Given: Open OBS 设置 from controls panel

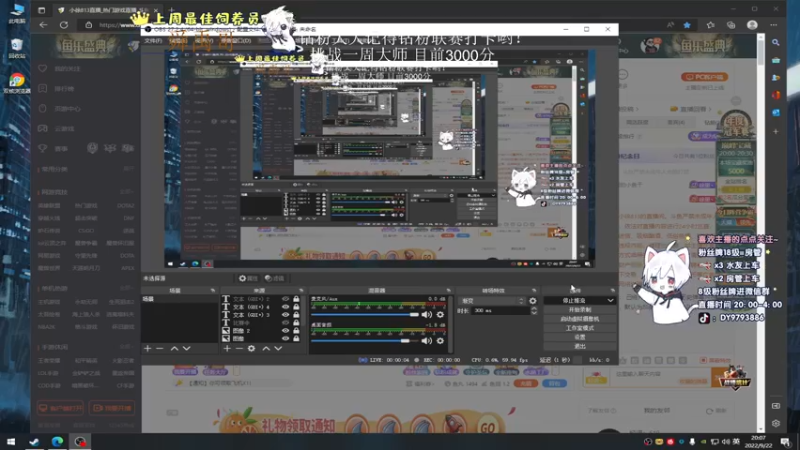Looking at the screenshot, I should coord(580,337).
